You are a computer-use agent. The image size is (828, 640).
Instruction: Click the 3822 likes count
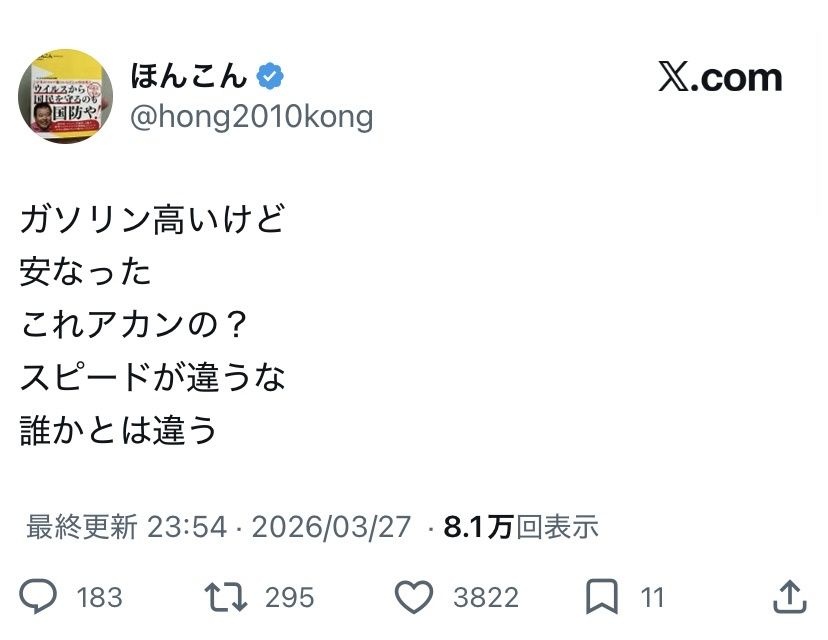pyautogui.click(x=486, y=598)
